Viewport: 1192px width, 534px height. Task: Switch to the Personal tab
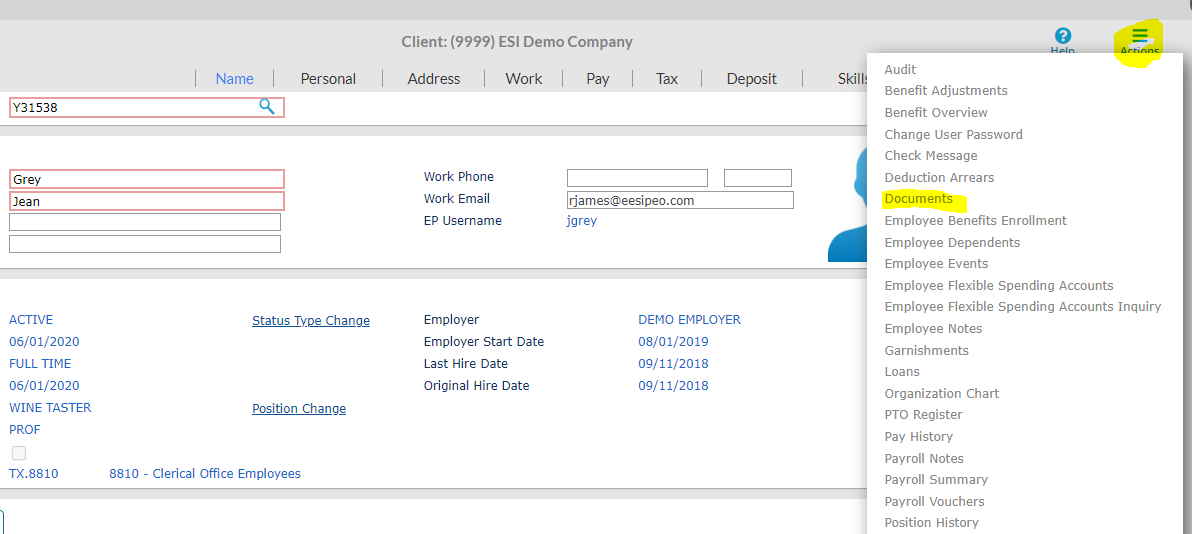coord(328,79)
